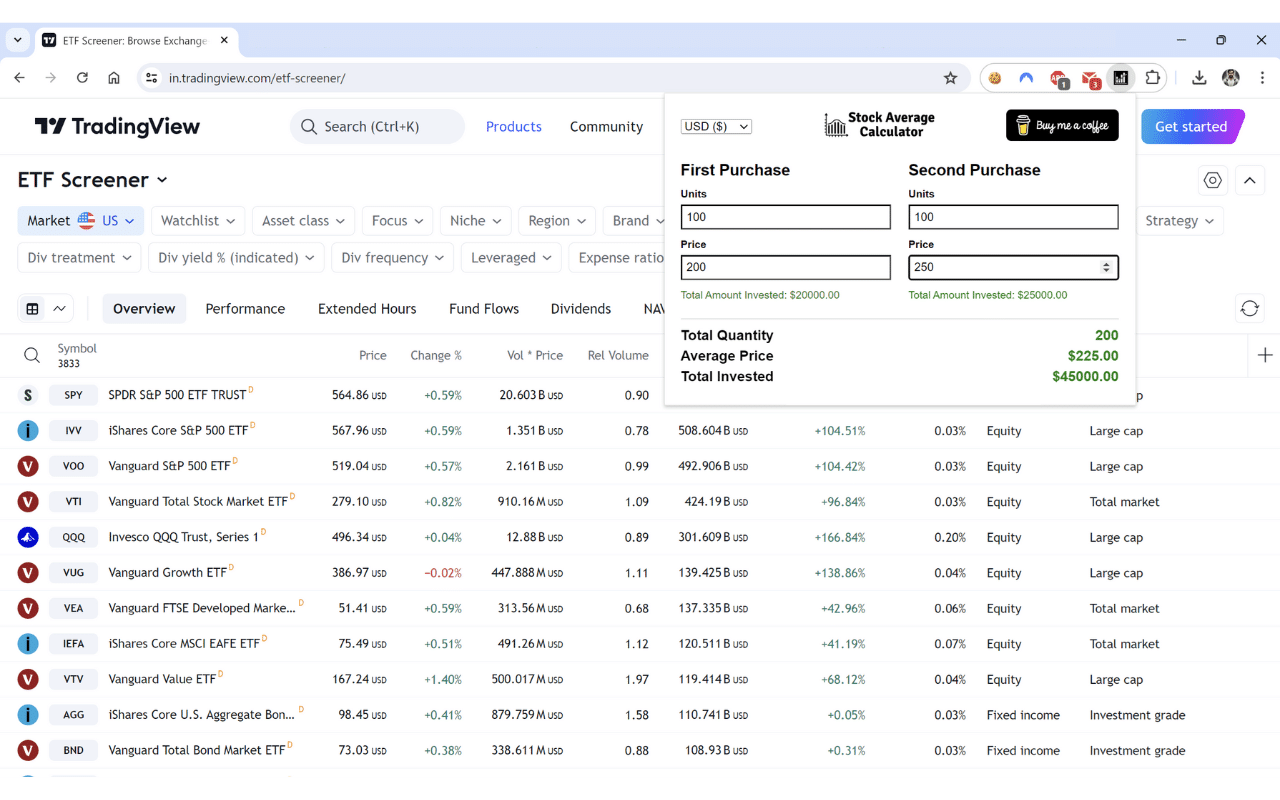Viewport: 1280px width, 800px height.
Task: Focus the First Purchase Price field
Action: point(785,267)
